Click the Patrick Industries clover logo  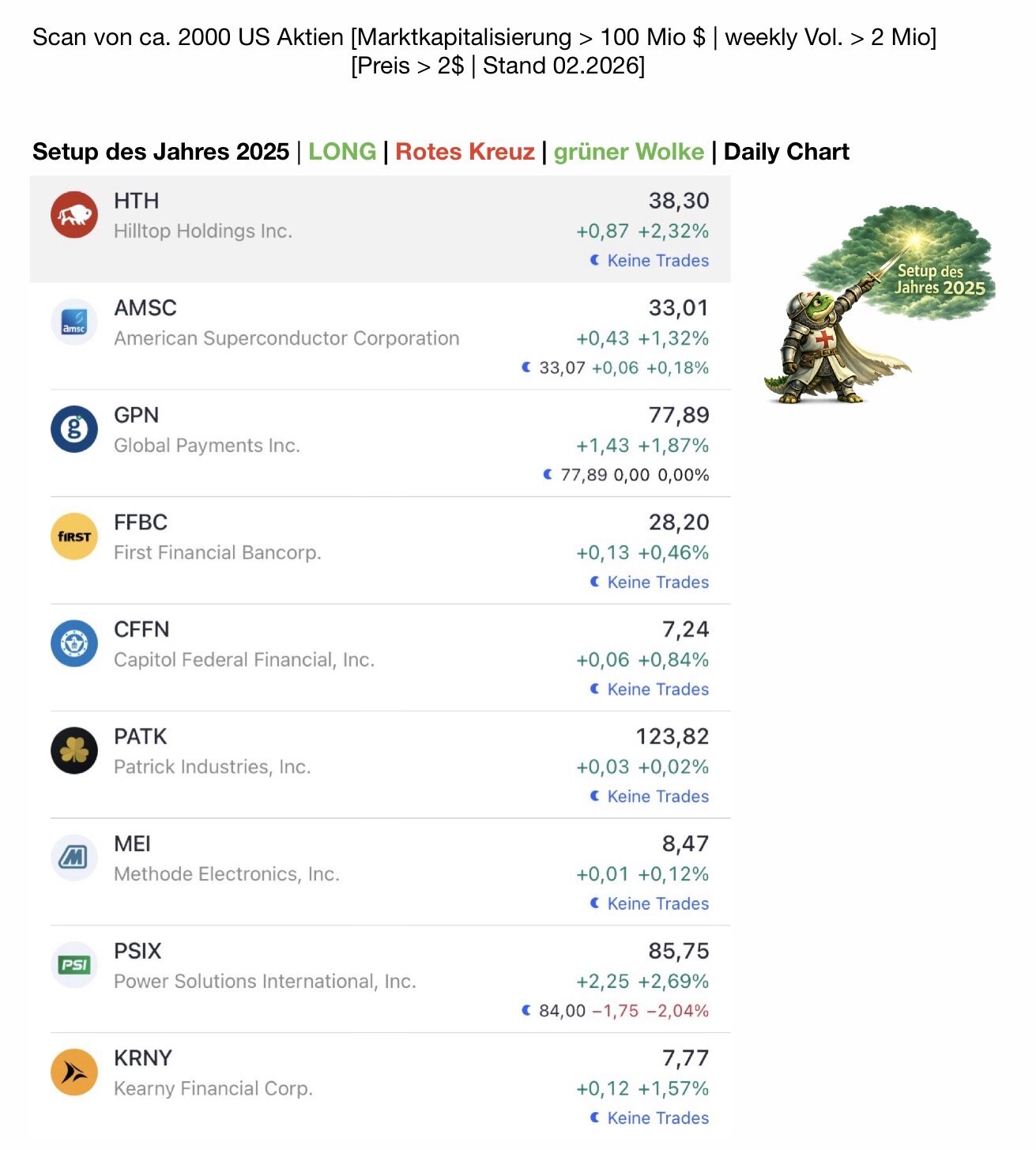tap(74, 751)
